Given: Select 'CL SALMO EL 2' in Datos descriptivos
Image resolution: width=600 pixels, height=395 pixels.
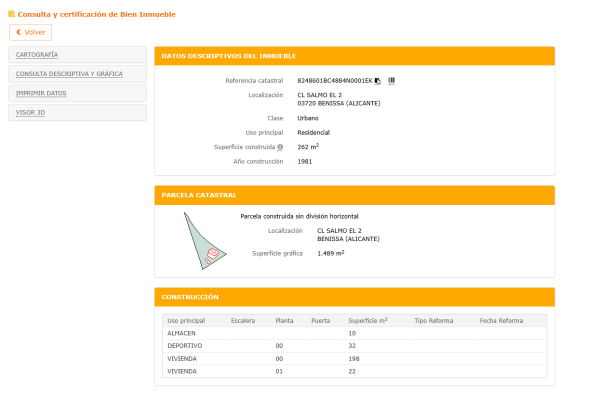Looking at the screenshot, I should 320,95.
